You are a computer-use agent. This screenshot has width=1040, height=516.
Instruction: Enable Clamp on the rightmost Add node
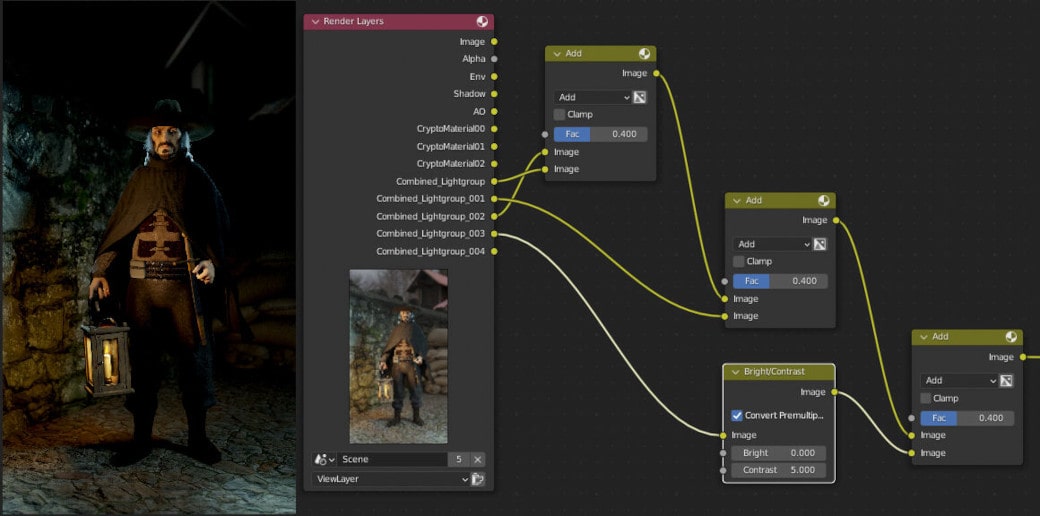click(x=926, y=398)
